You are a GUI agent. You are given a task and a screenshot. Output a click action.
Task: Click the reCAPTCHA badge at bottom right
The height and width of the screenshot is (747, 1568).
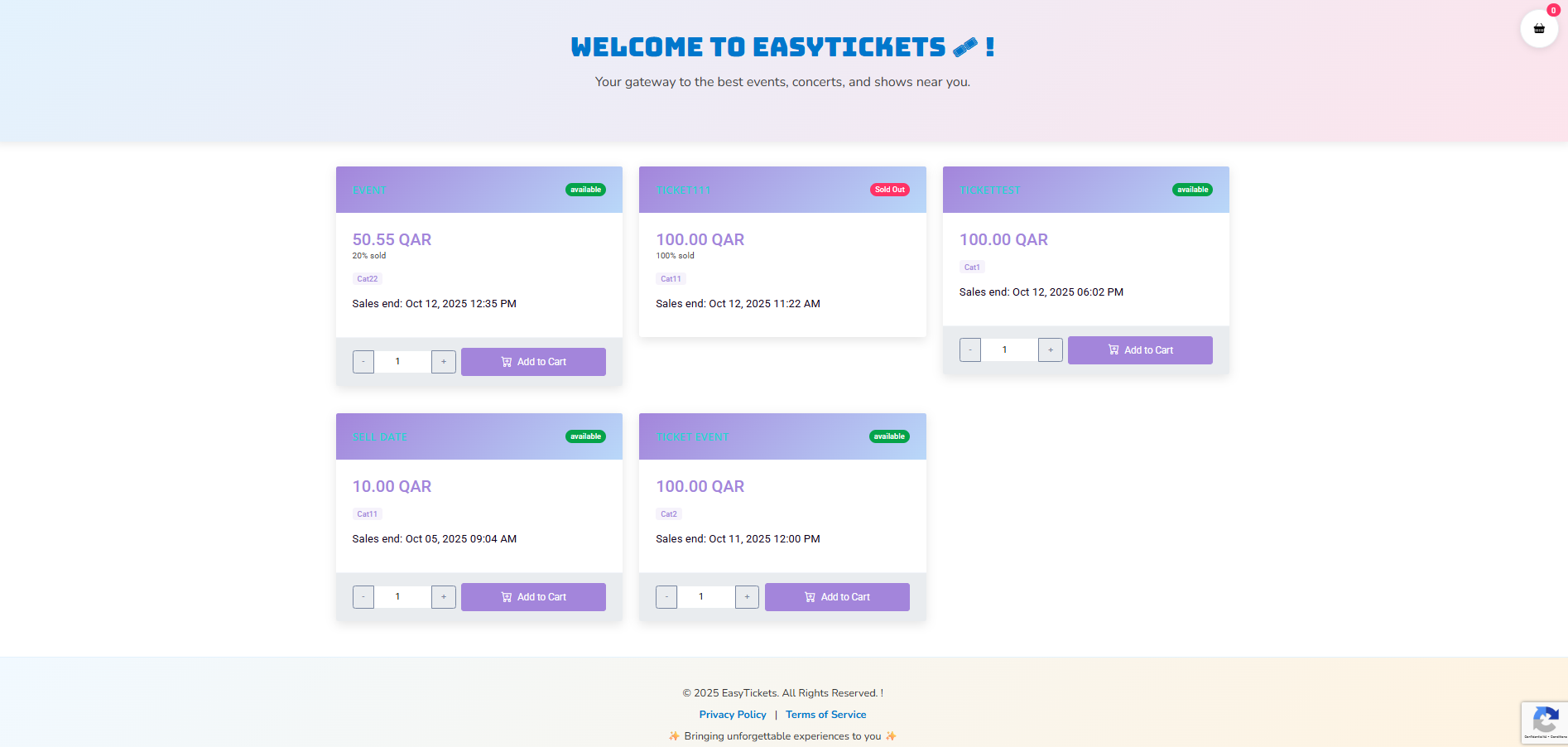tap(1545, 722)
